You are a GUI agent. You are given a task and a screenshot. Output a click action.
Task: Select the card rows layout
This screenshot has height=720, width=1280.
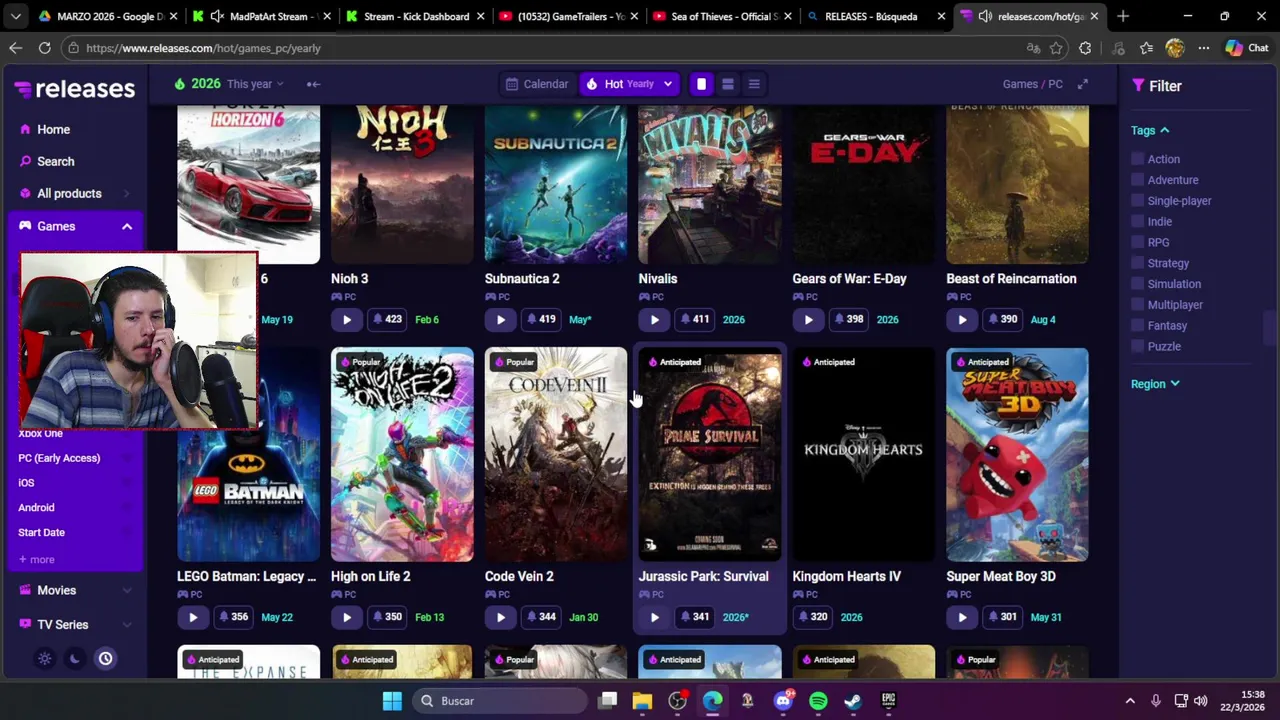(728, 84)
